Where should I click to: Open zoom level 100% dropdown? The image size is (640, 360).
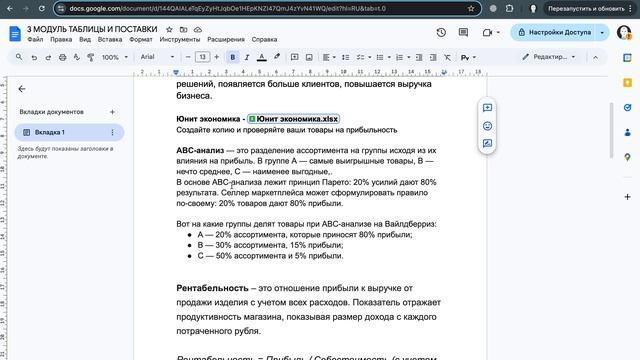tap(114, 58)
